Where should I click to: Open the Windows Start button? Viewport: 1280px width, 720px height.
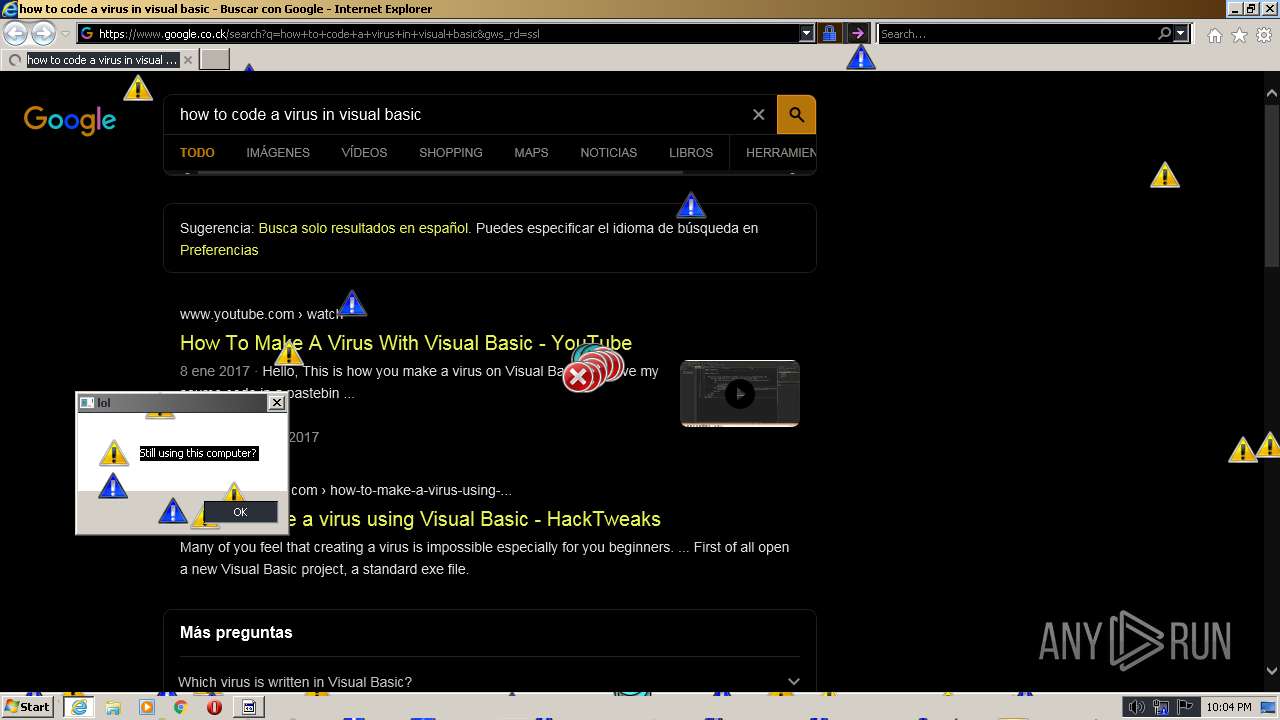pos(27,707)
